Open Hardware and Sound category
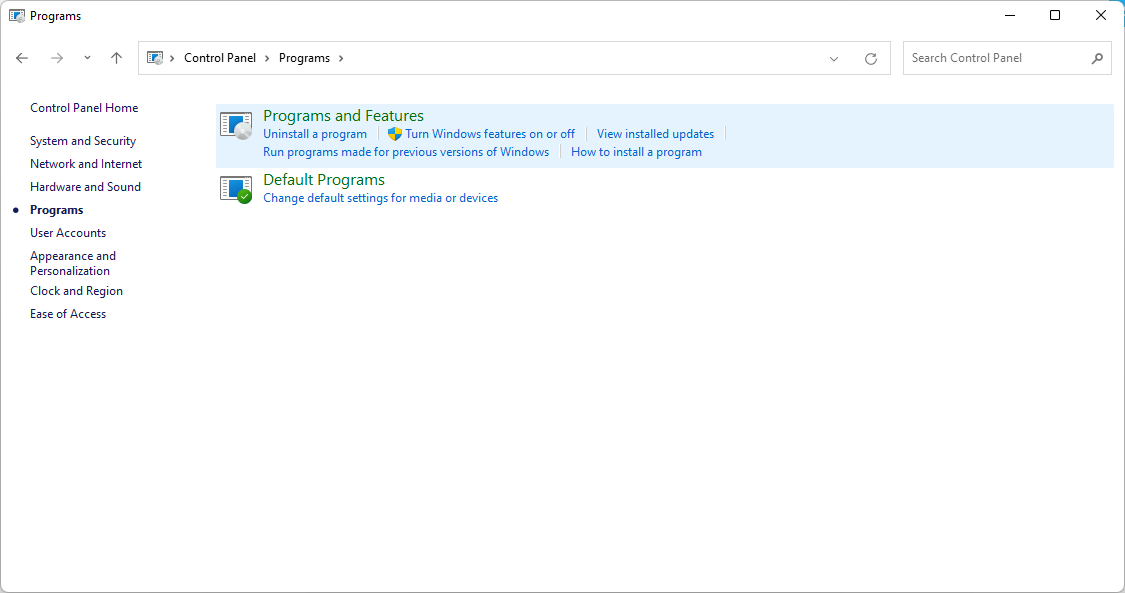Image resolution: width=1125 pixels, height=593 pixels. point(85,187)
